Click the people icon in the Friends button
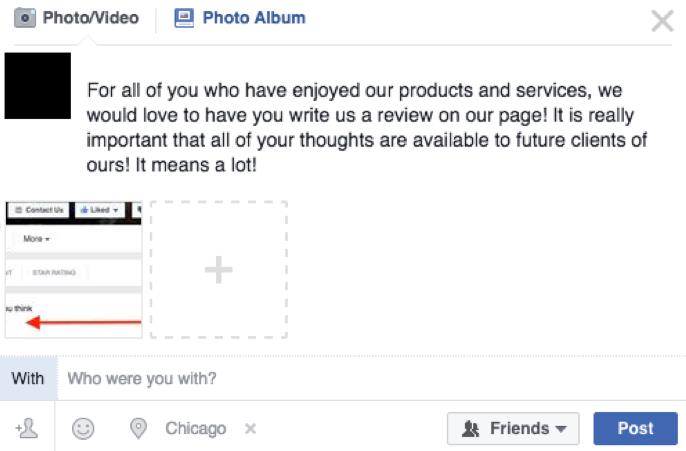Screen dimensions: 686x451 [472, 429]
